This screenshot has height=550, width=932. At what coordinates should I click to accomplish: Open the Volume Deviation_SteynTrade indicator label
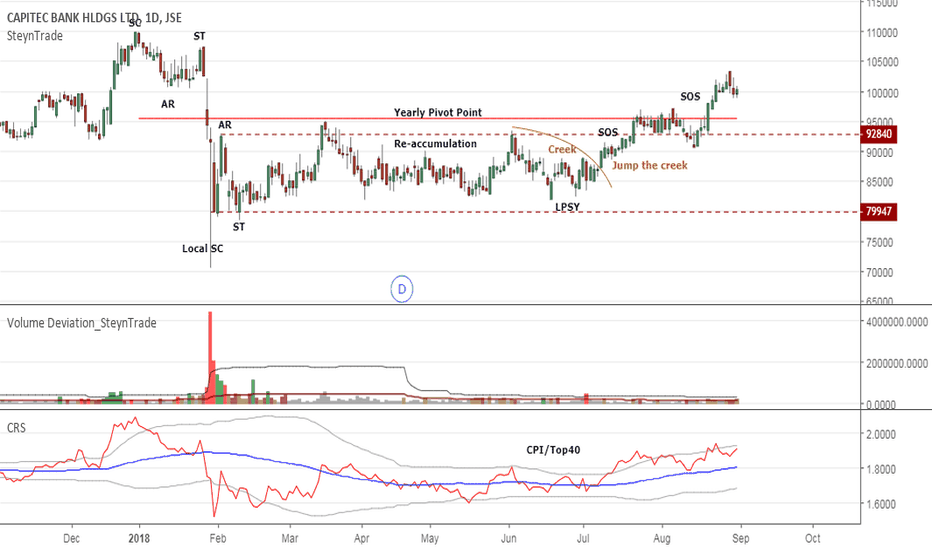tap(81, 323)
